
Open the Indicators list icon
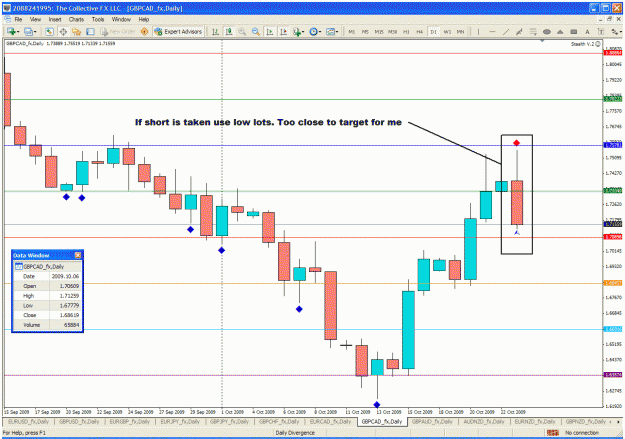pyautogui.click(x=297, y=31)
